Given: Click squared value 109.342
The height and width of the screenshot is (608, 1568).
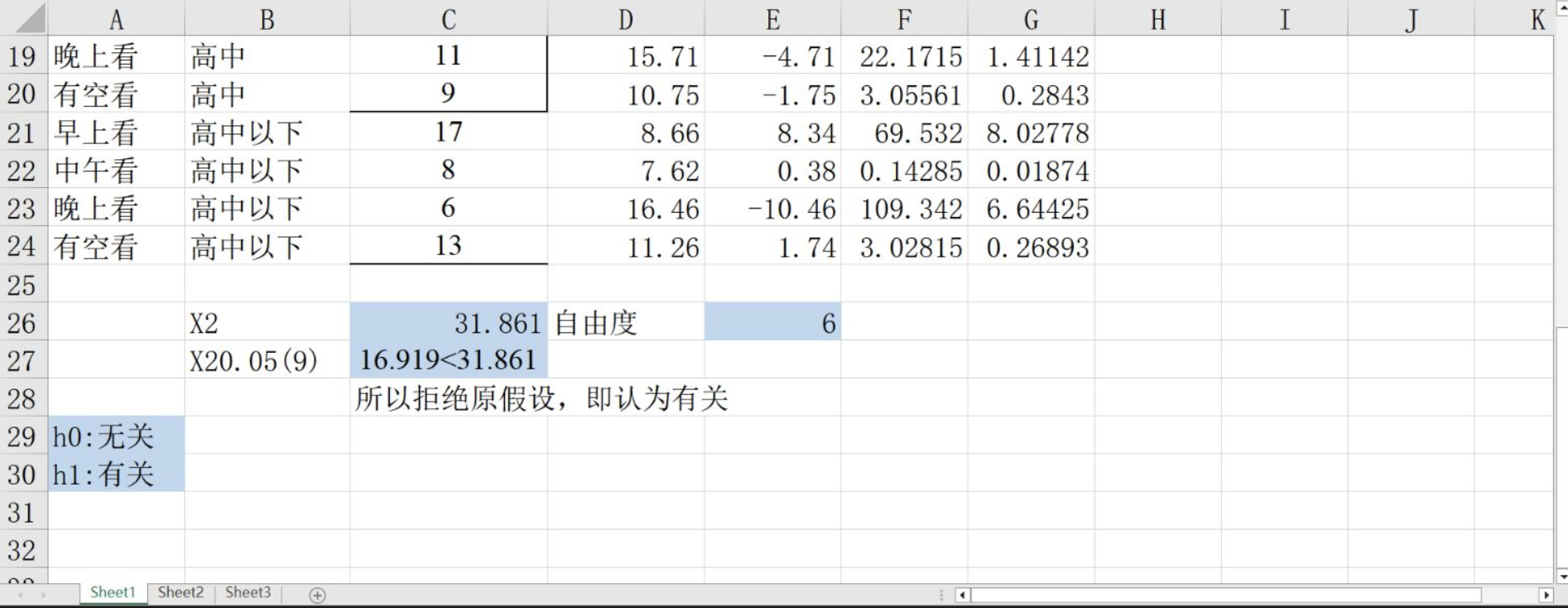Looking at the screenshot, I should 904,209.
